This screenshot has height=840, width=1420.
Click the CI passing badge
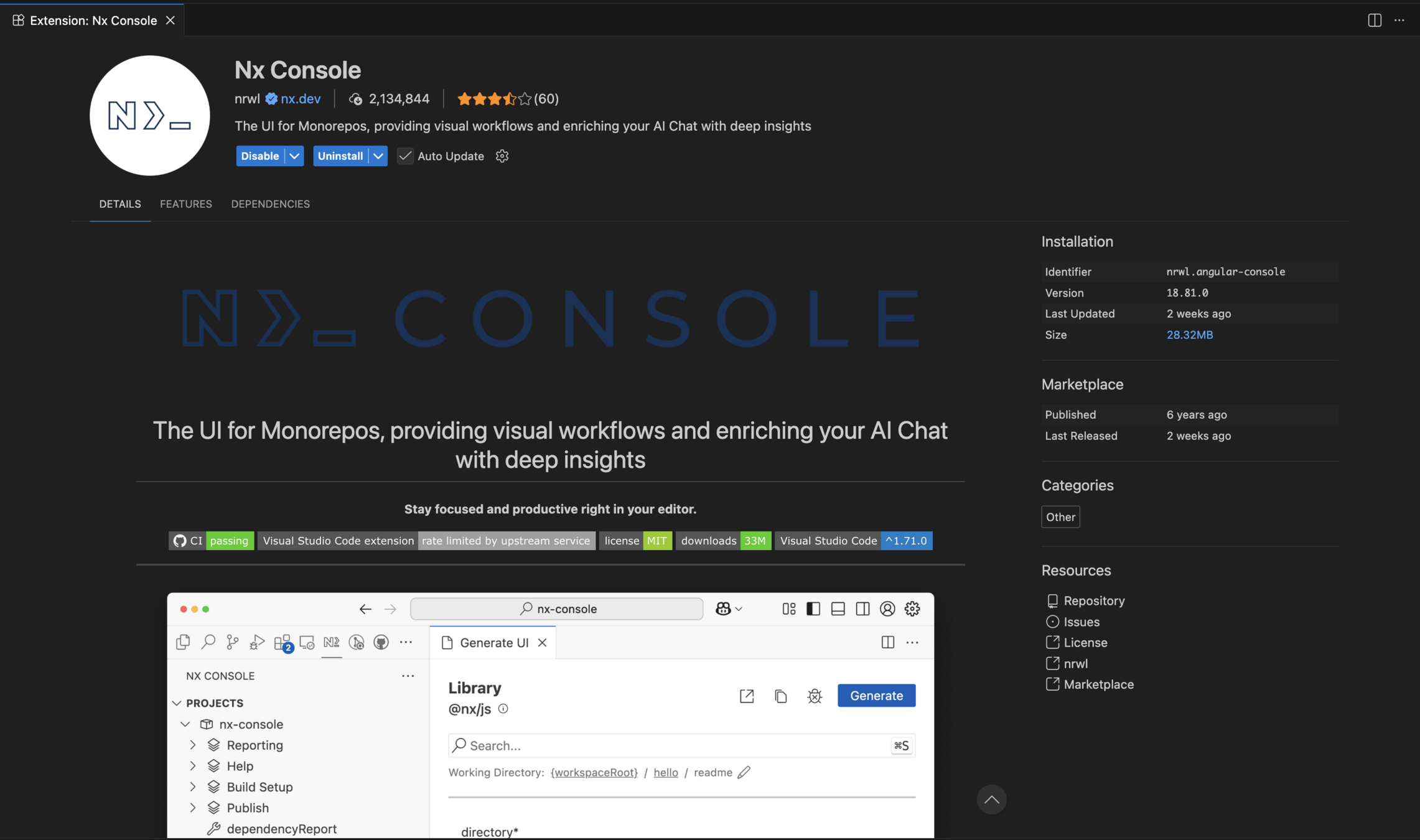click(211, 541)
